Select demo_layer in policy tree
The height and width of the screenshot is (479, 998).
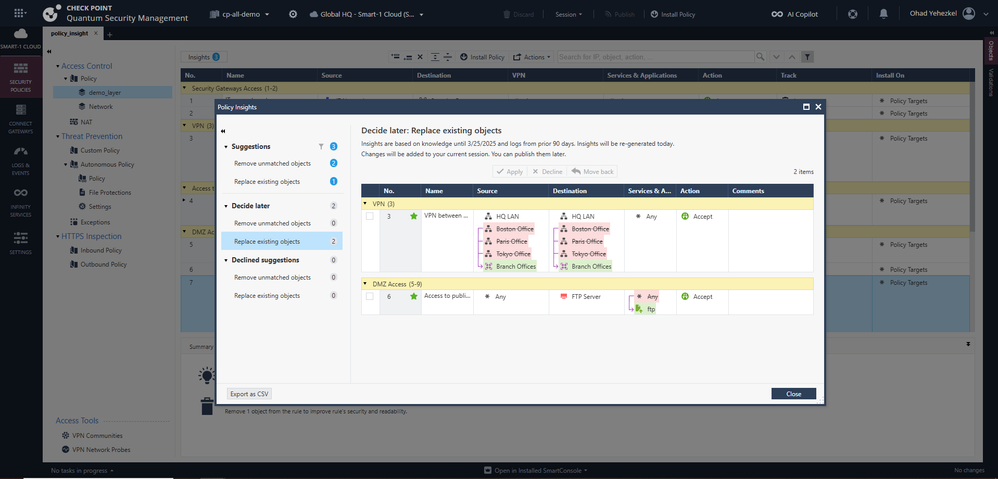[x=113, y=92]
